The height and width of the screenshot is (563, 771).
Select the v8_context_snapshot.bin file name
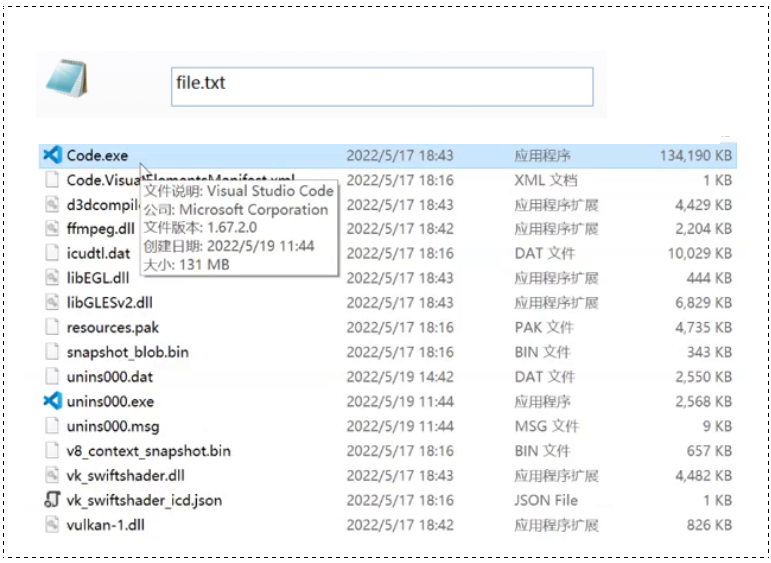click(x=148, y=451)
